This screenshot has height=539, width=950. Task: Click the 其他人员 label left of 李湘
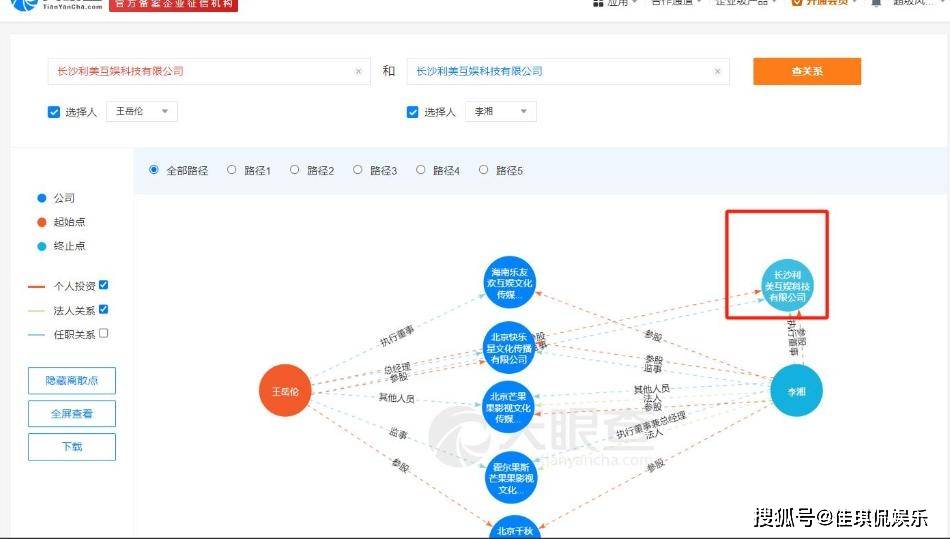point(651,389)
